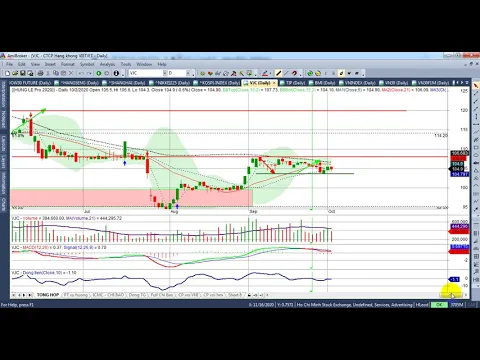Viewport: 480px width, 360px height.
Task: Select the red arrow select tool in right toolbar
Action: (476, 86)
